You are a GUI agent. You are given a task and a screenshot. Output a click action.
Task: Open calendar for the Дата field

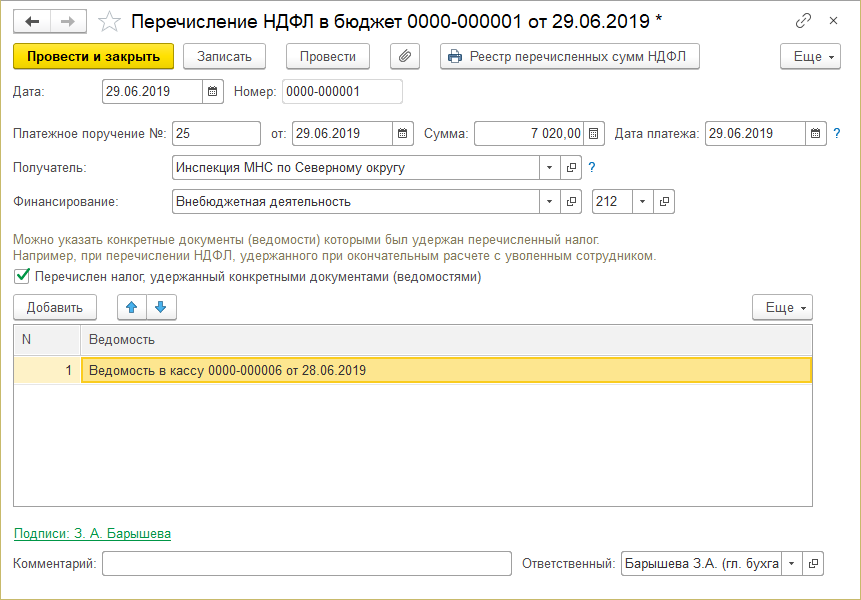tap(212, 92)
